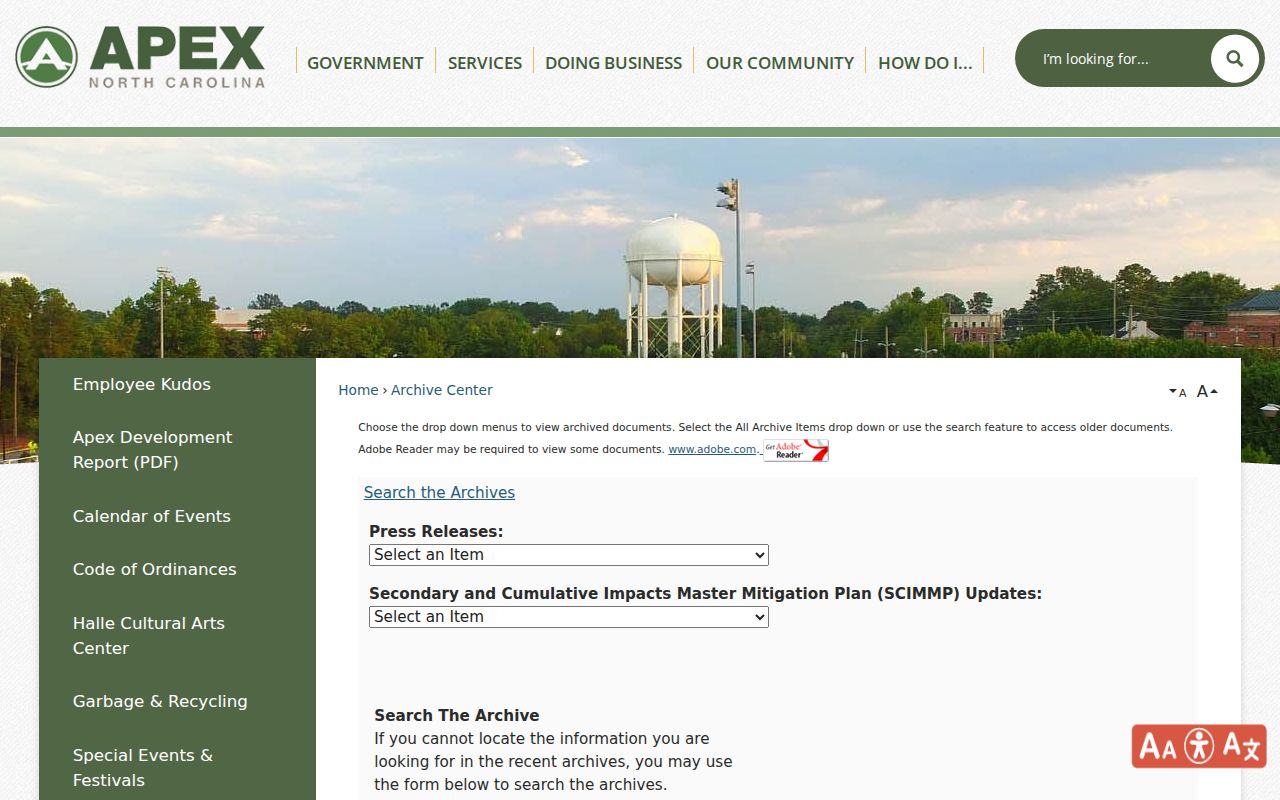Open the Government menu
The width and height of the screenshot is (1280, 800).
365,62
